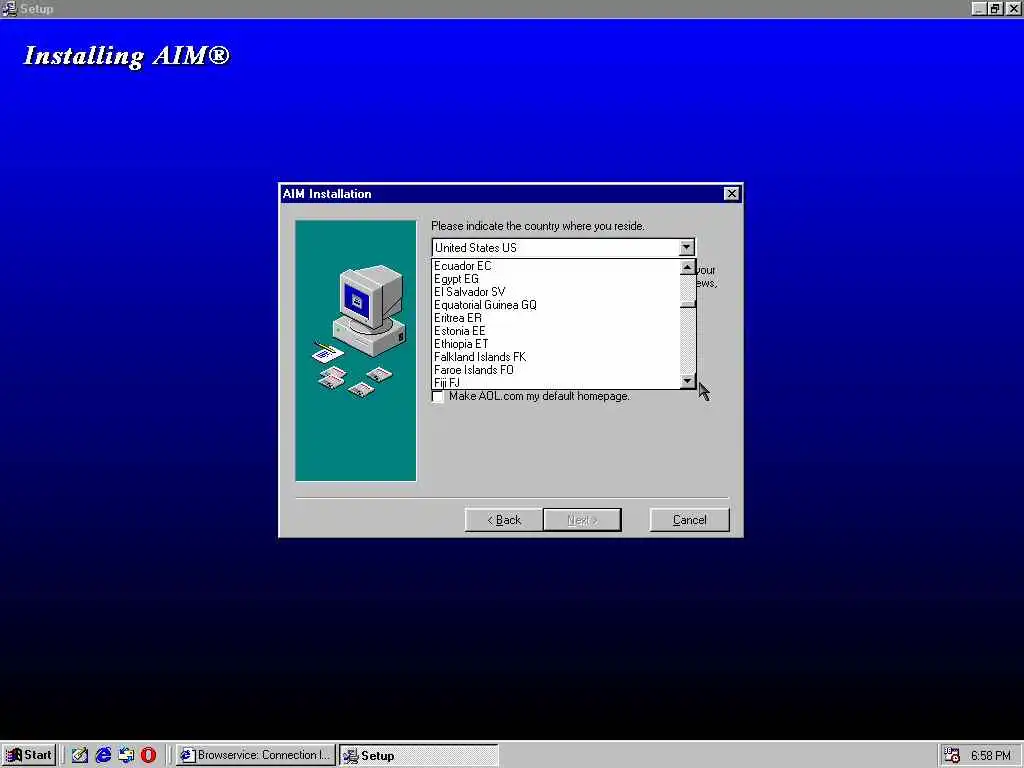Viewport: 1024px width, 768px height.
Task: Restore the Setup window with the title bar button
Action: point(995,8)
